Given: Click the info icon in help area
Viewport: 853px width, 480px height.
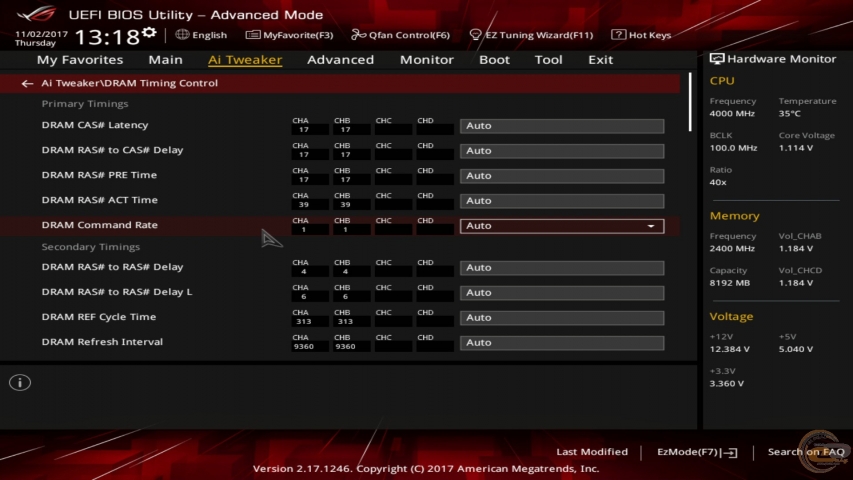Looking at the screenshot, I should coord(20,383).
